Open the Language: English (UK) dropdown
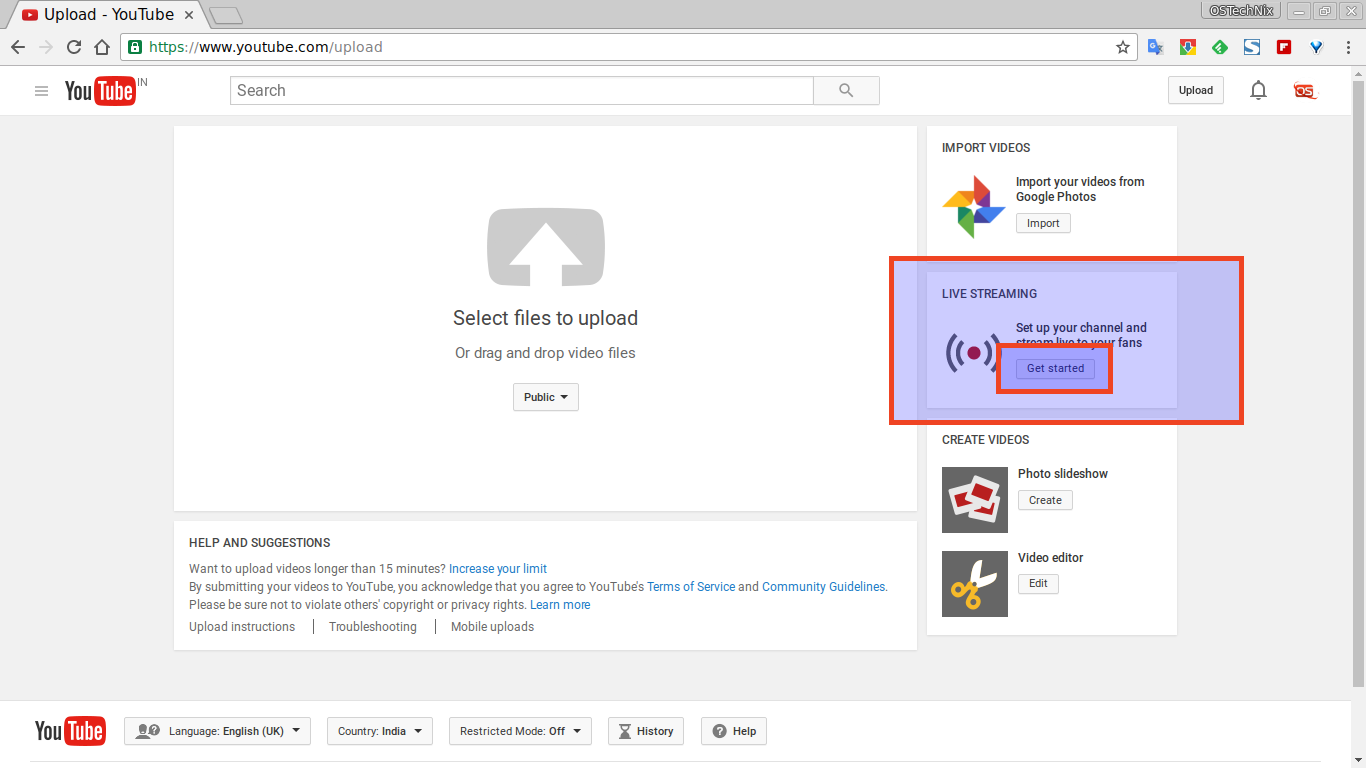Image resolution: width=1366 pixels, height=768 pixels. click(218, 731)
